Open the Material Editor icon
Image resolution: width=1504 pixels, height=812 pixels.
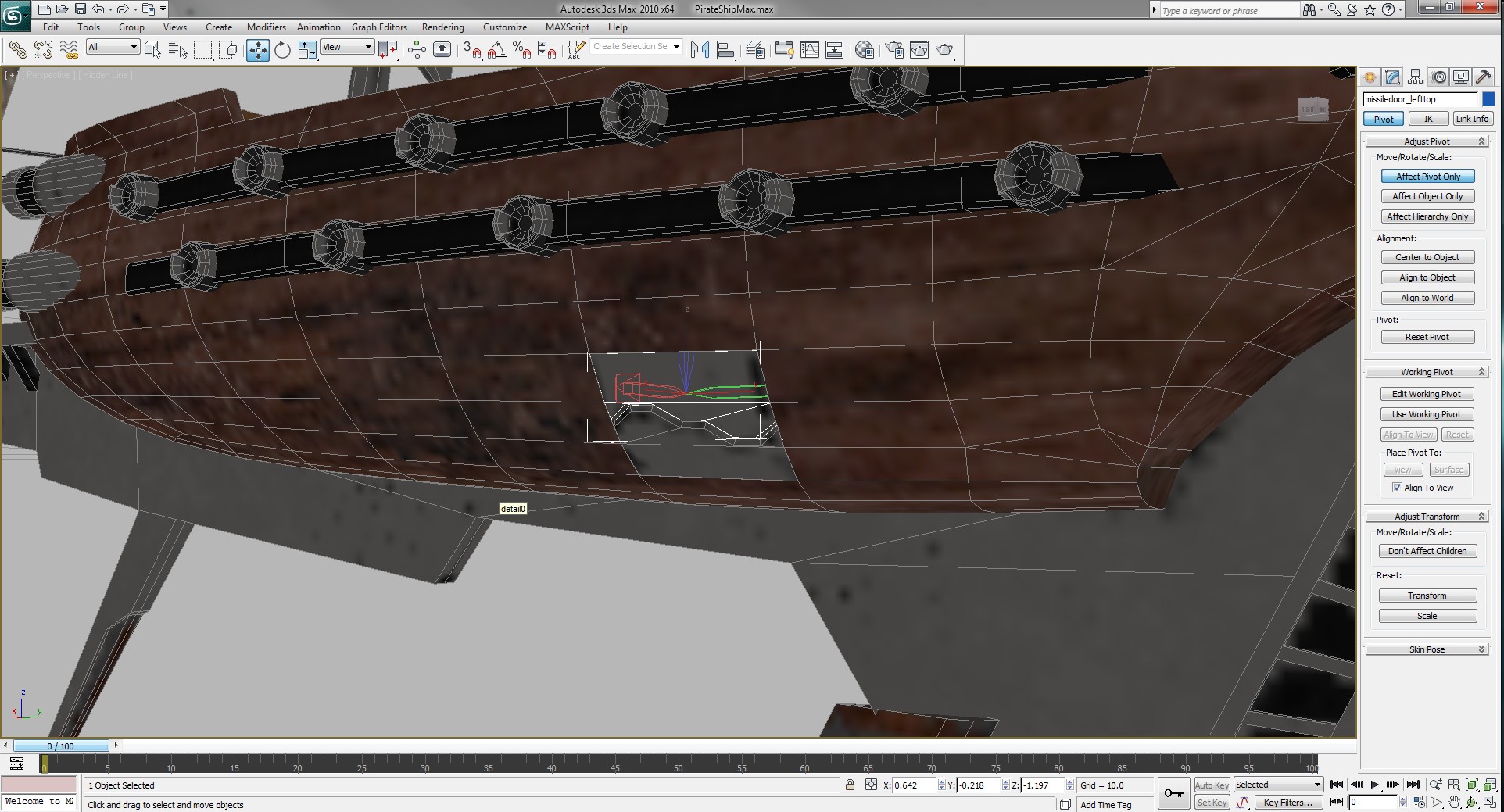(864, 50)
